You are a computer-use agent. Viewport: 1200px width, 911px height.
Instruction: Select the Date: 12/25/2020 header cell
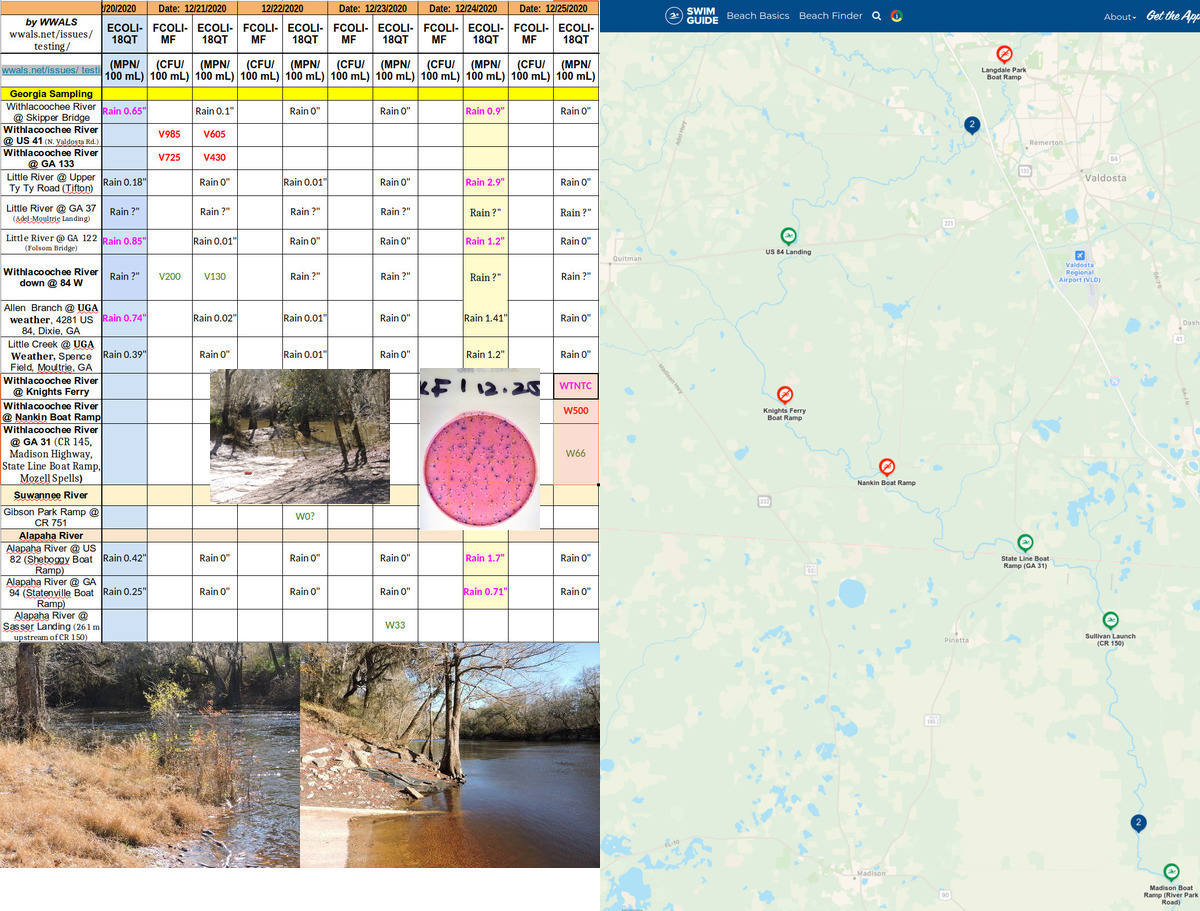[x=553, y=8]
